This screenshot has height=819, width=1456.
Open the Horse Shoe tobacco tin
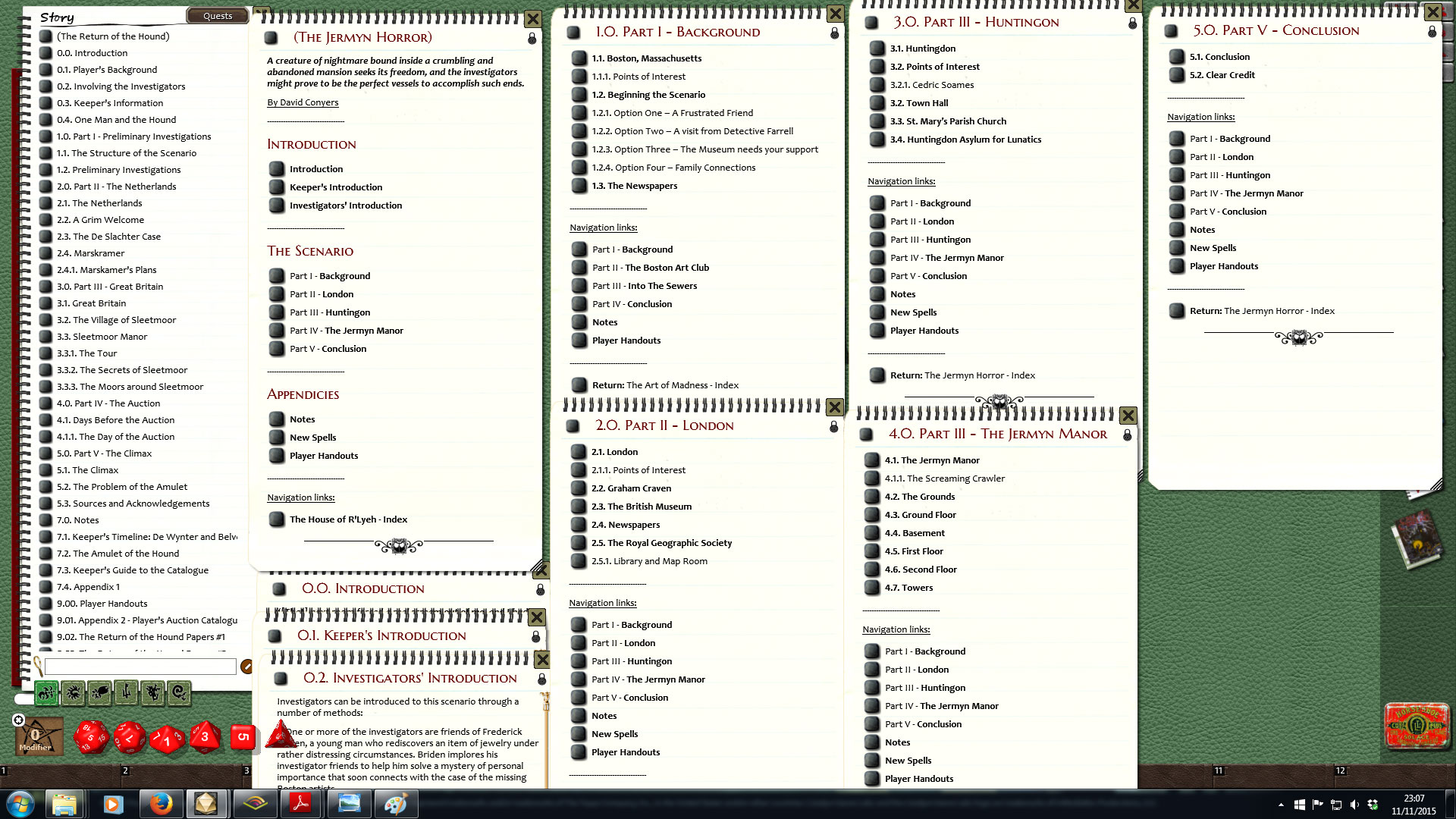[1416, 726]
